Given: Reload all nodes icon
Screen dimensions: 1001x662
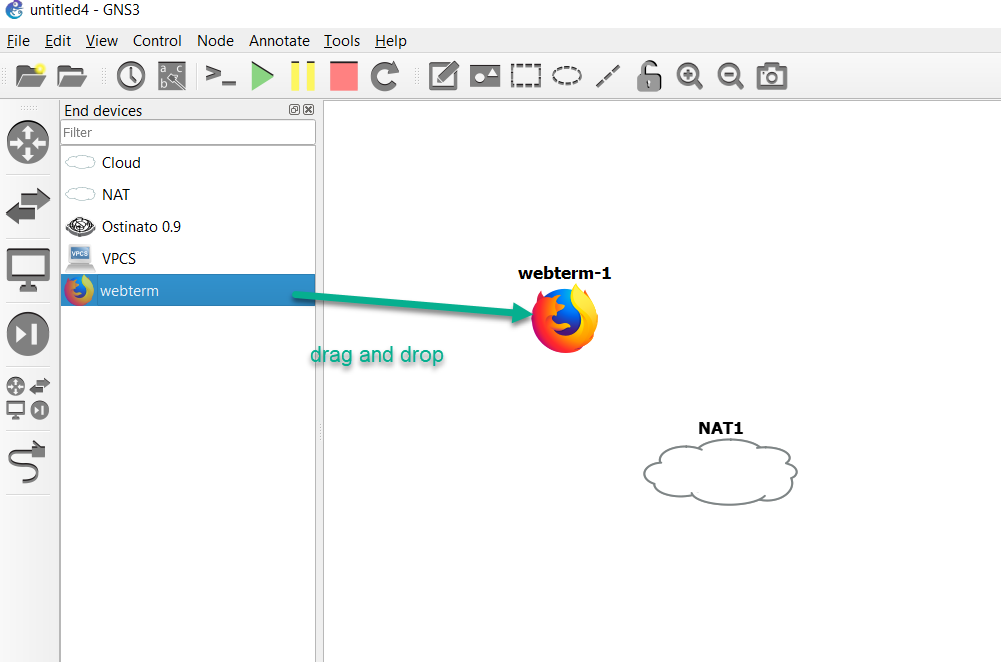Looking at the screenshot, I should point(385,76).
